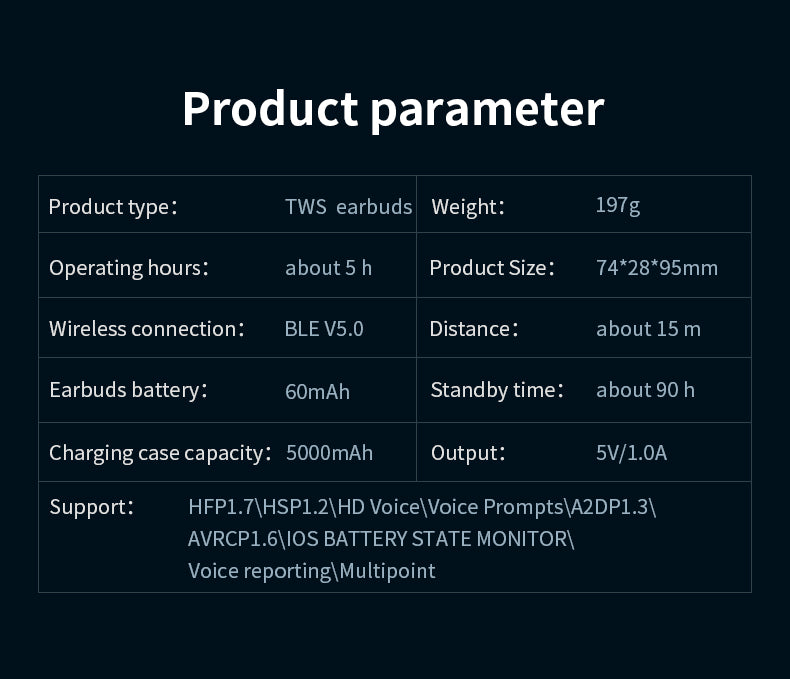Viewport: 790px width, 679px height.
Task: Click the "5V/1.0A" output value
Action: (631, 453)
